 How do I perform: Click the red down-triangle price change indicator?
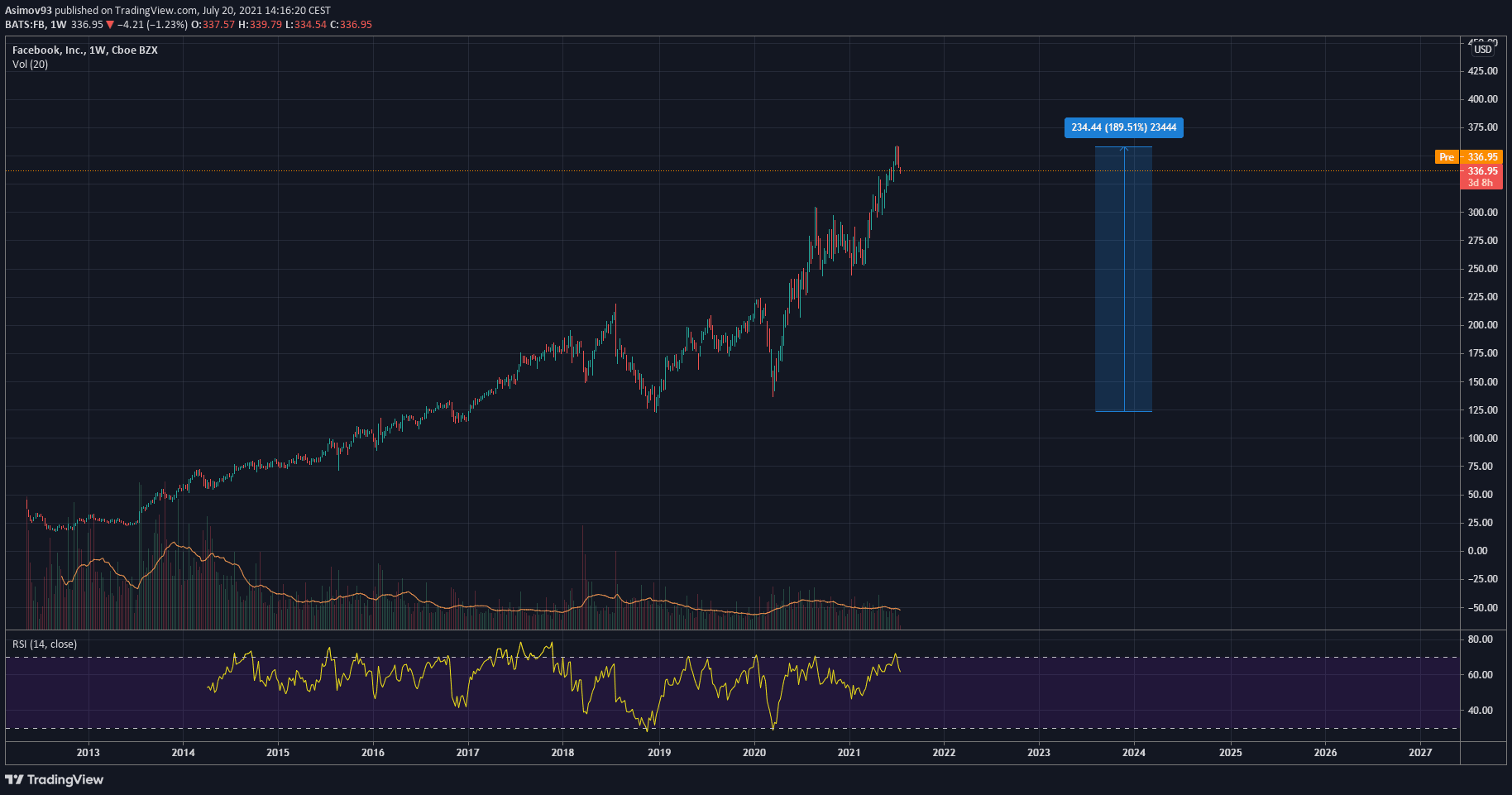110,25
